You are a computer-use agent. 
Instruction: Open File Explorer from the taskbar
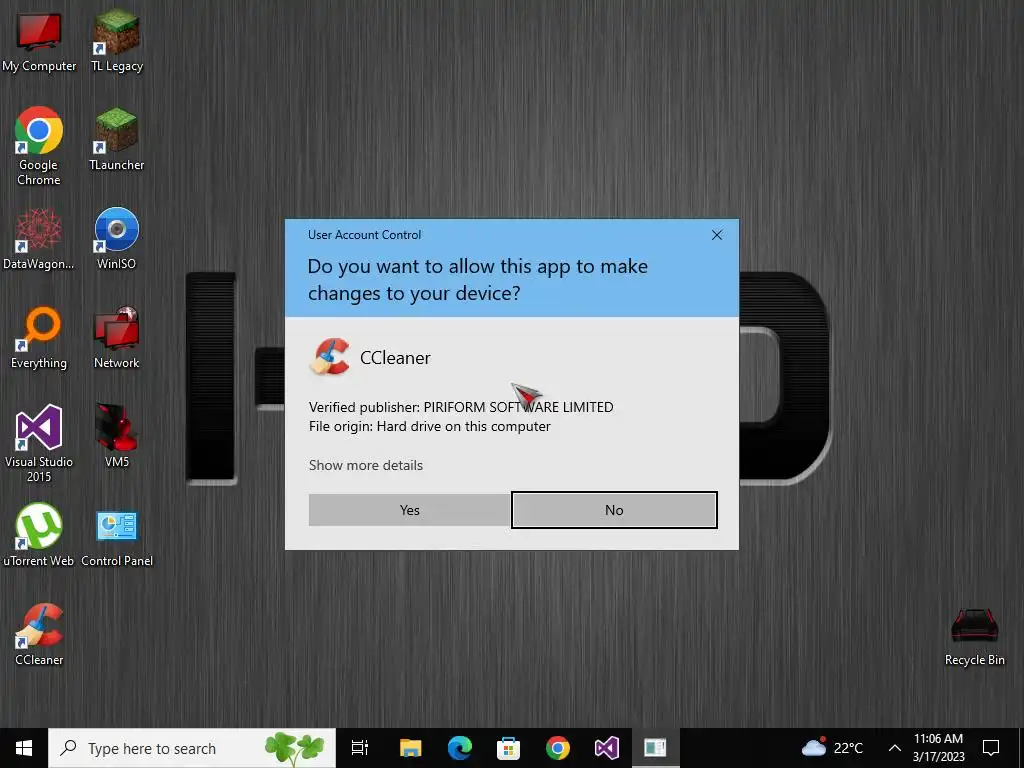[411, 748]
